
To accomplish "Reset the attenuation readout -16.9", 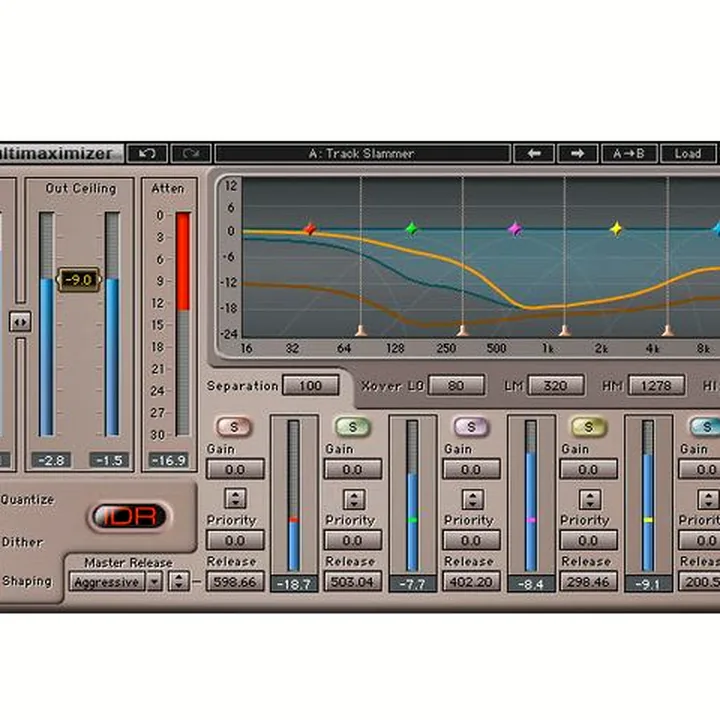I will (169, 460).
